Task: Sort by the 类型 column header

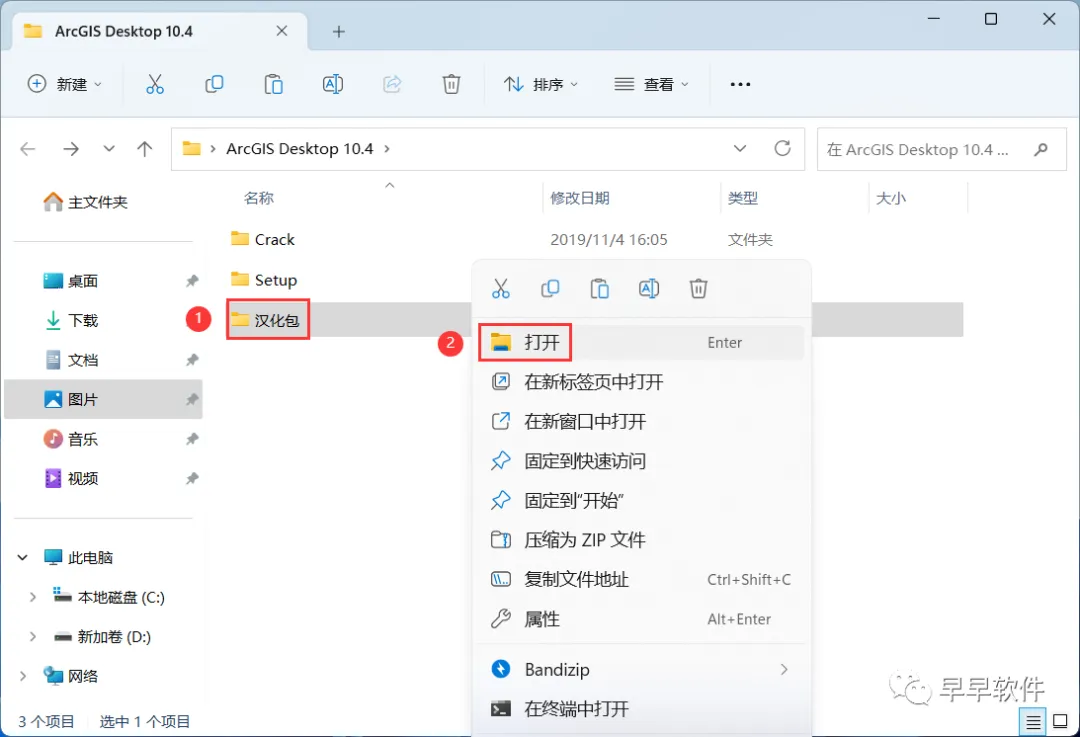Action: click(742, 198)
